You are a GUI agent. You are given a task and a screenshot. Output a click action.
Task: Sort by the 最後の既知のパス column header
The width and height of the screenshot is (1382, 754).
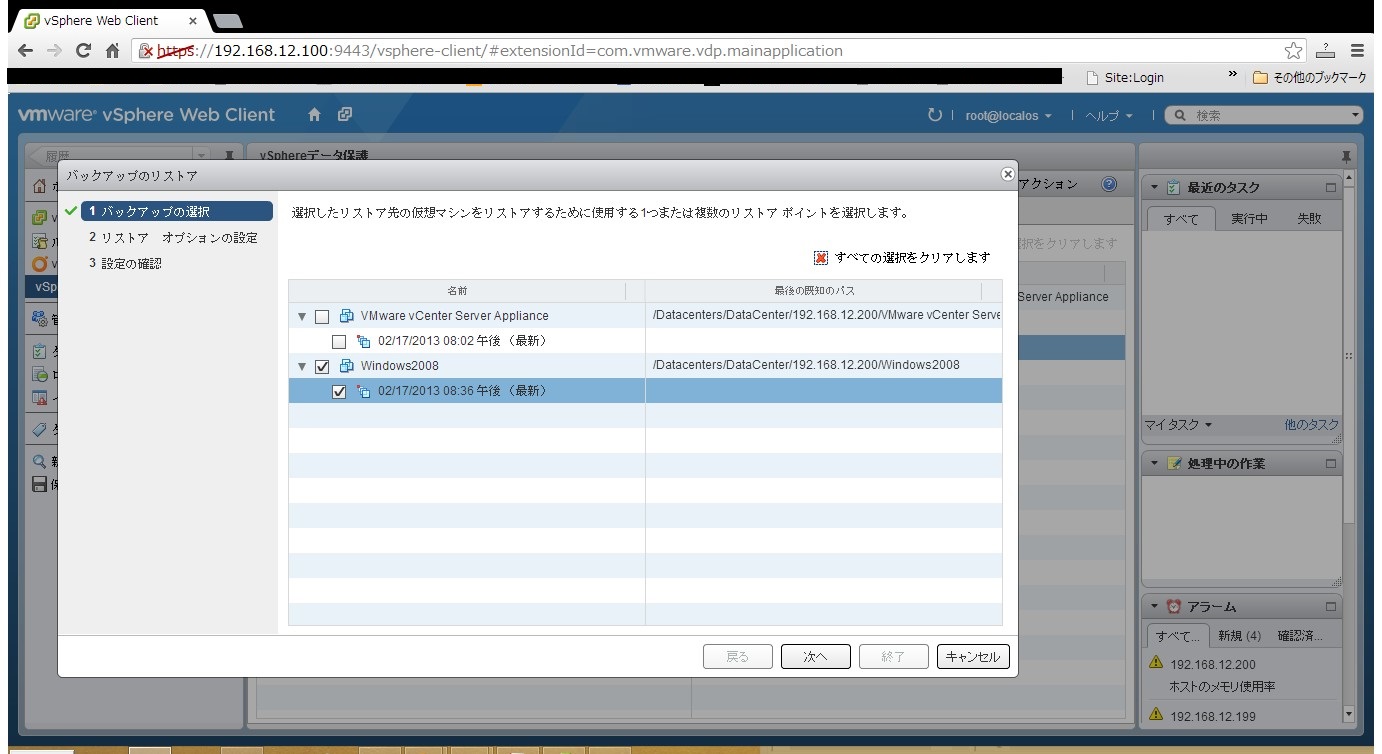pyautogui.click(x=814, y=290)
